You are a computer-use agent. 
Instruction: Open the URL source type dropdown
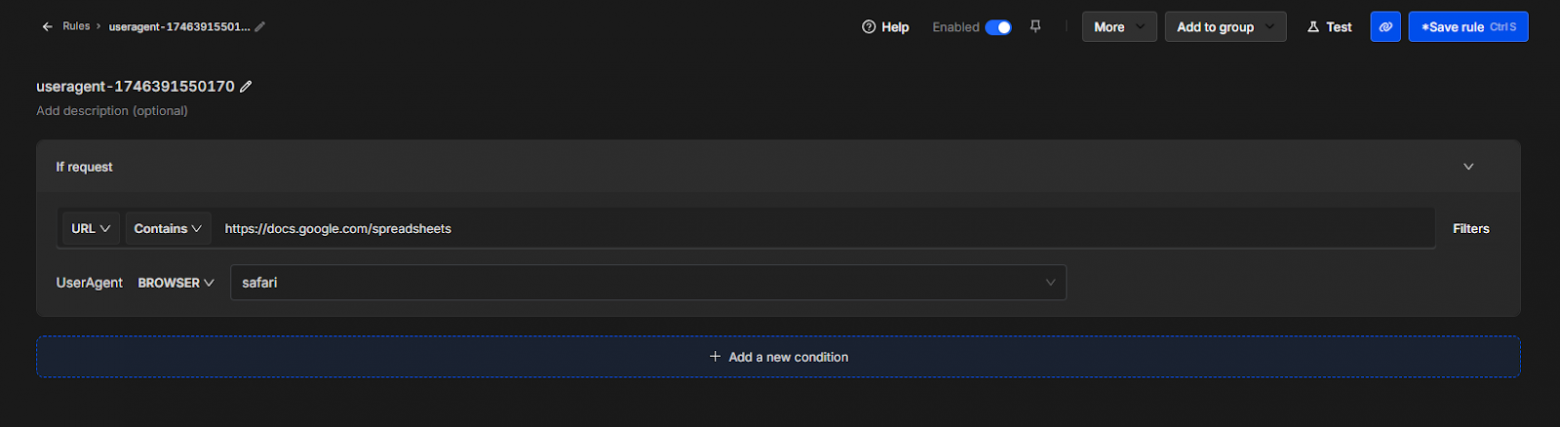point(90,229)
